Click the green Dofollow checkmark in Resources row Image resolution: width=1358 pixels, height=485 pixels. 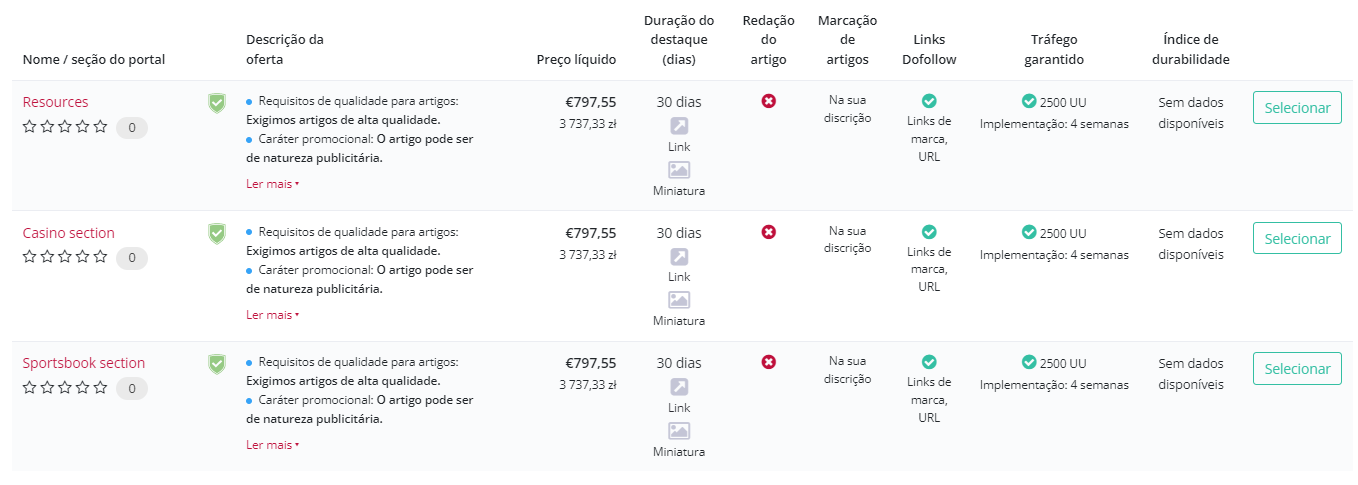coord(929,101)
